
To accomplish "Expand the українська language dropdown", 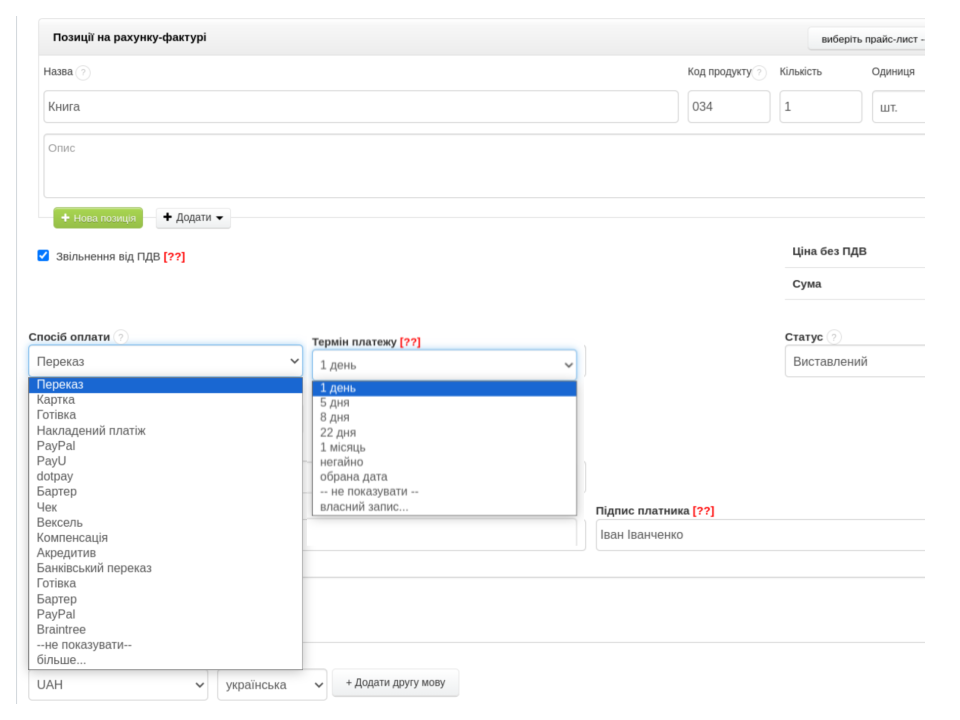I will pos(272,685).
